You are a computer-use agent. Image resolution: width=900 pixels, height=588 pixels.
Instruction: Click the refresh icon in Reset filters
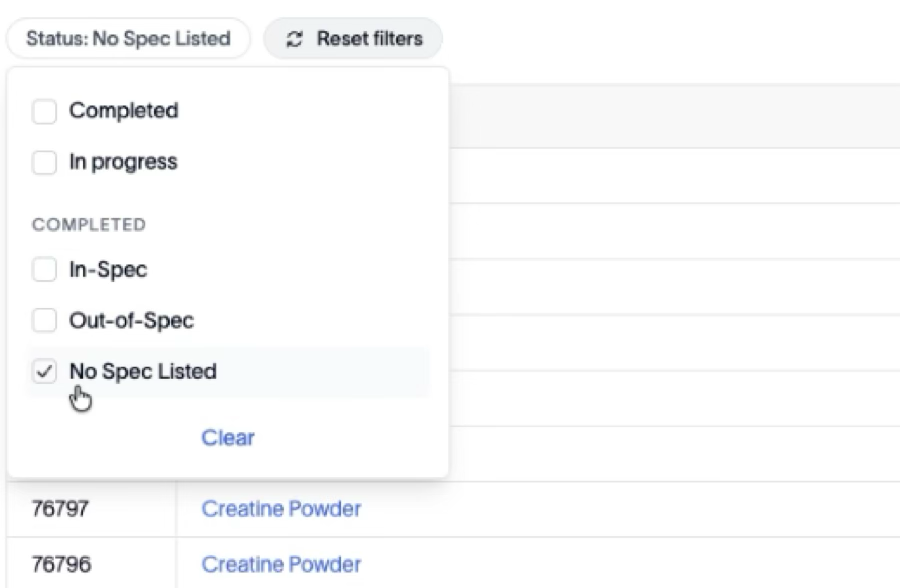(x=294, y=39)
